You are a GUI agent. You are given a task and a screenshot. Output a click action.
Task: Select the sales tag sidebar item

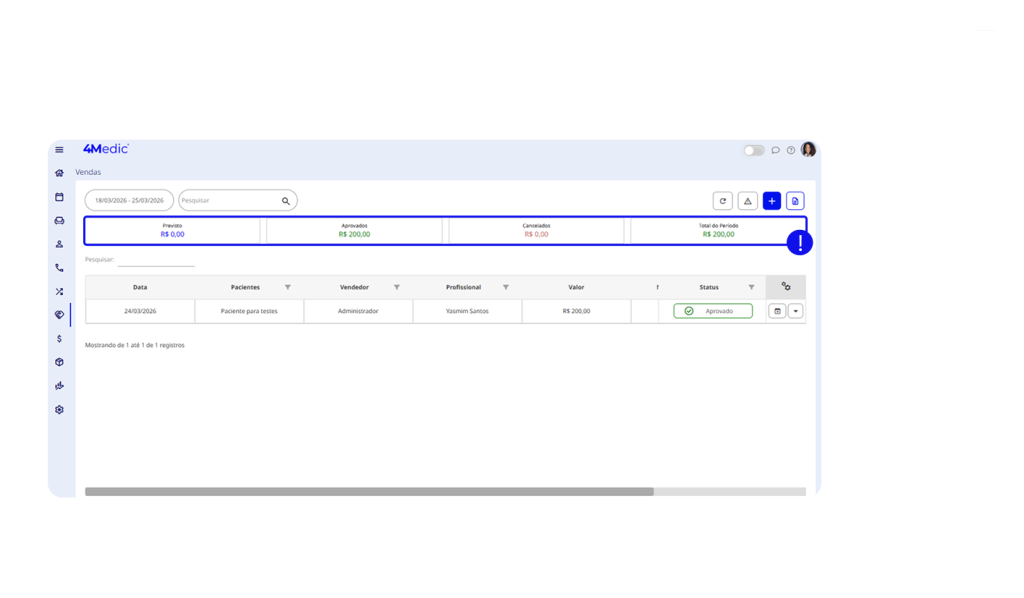(59, 315)
